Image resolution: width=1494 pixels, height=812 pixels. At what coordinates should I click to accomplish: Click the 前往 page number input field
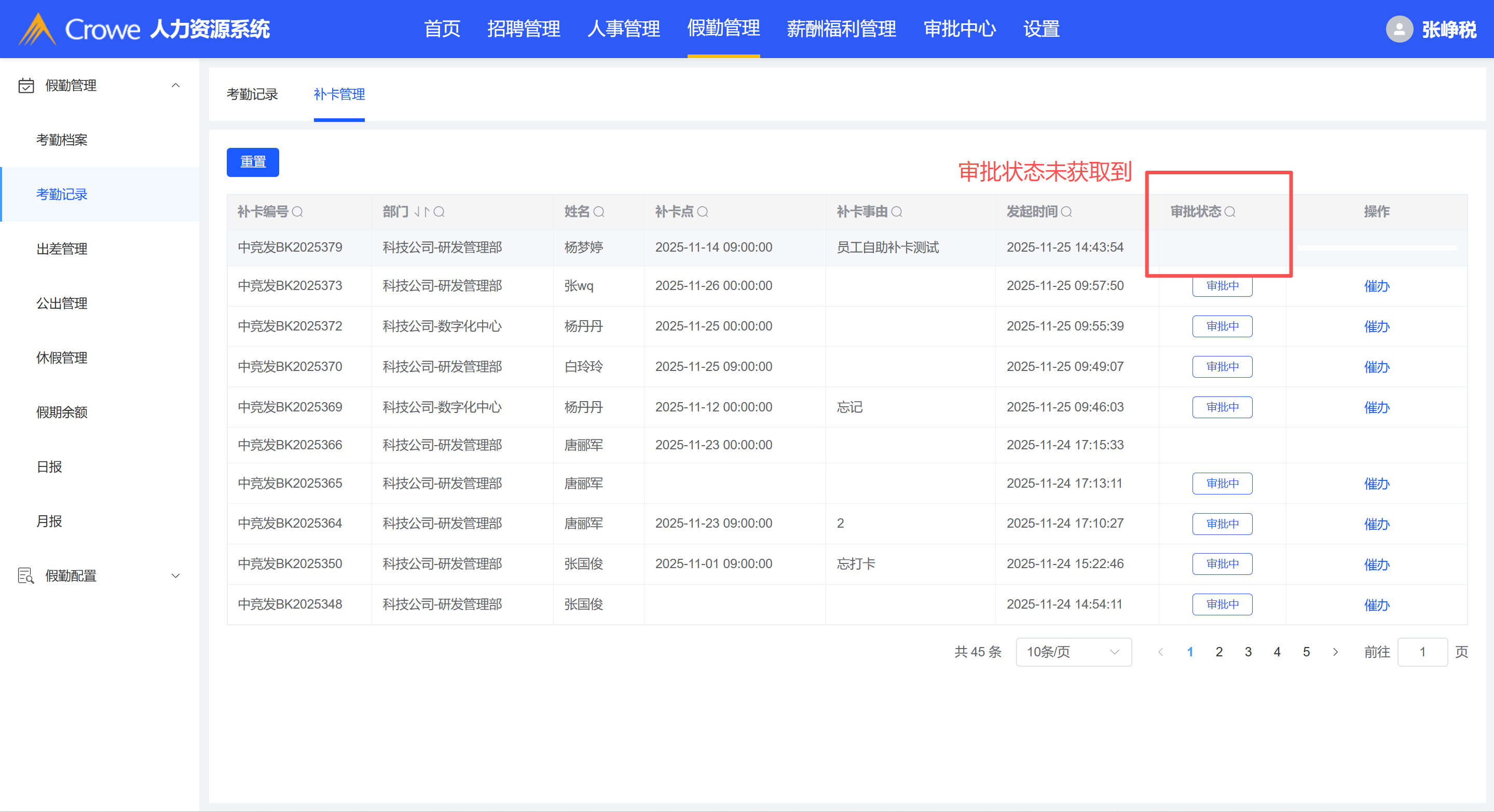click(1422, 652)
